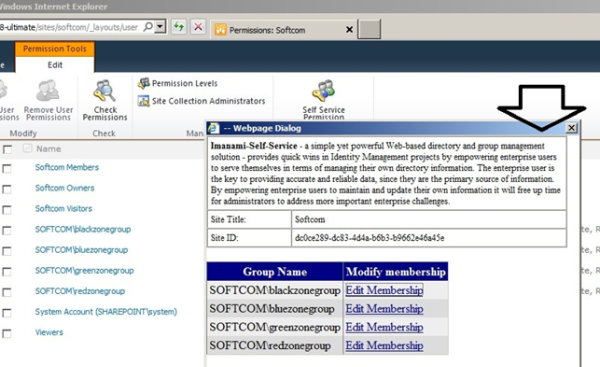The width and height of the screenshot is (600, 367).
Task: Open SOFTCOM\greenzonegroup link in permissions list
Action: [x=85, y=271]
